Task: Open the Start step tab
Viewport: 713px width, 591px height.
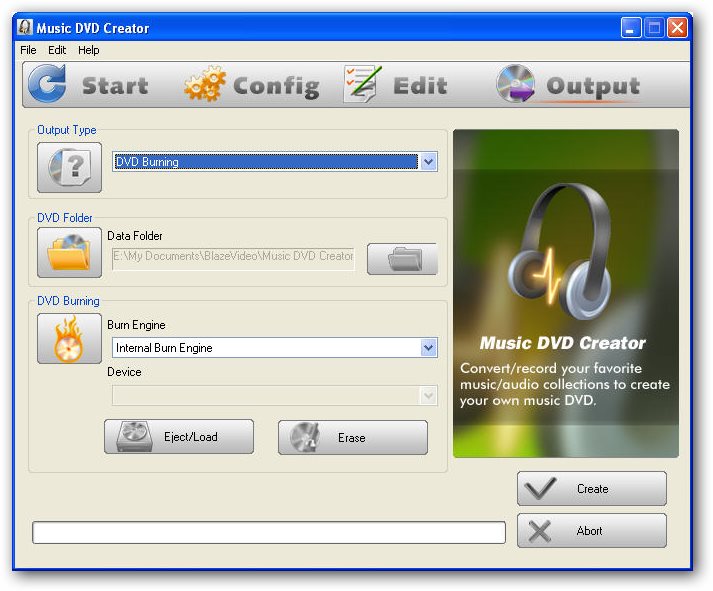Action: point(89,85)
